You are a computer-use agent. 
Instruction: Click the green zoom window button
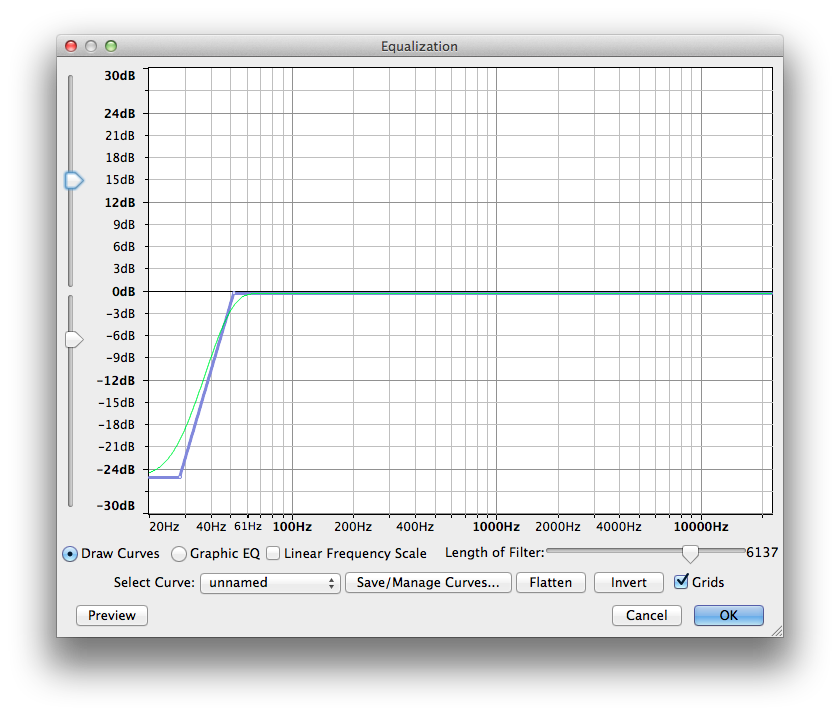pyautogui.click(x=111, y=46)
